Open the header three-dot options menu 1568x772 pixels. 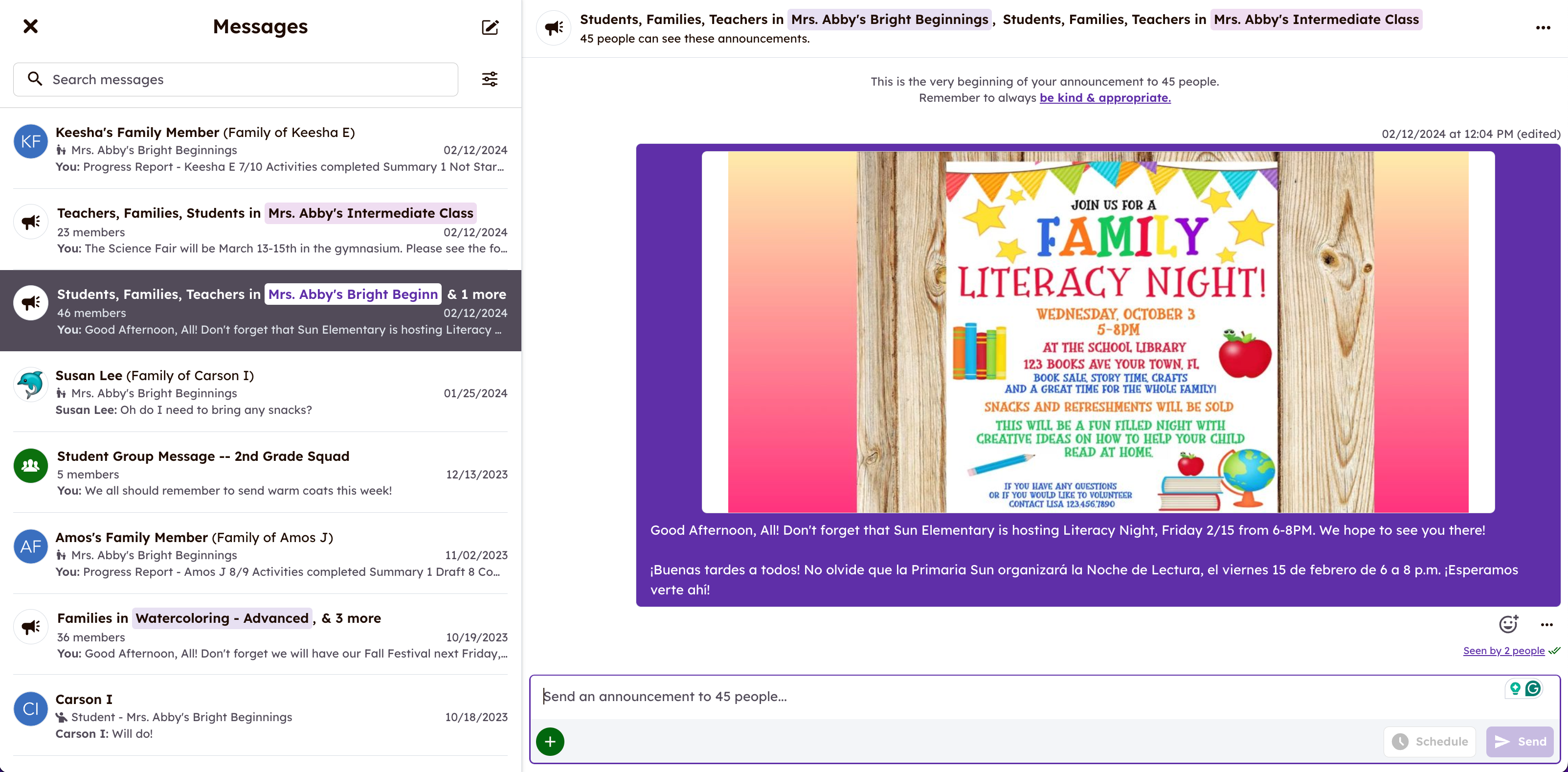click(x=1543, y=28)
